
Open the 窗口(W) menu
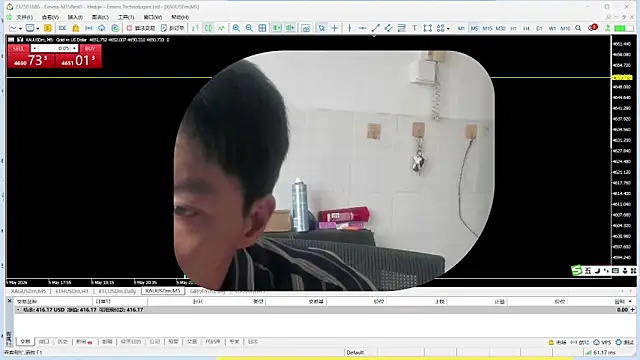click(153, 17)
